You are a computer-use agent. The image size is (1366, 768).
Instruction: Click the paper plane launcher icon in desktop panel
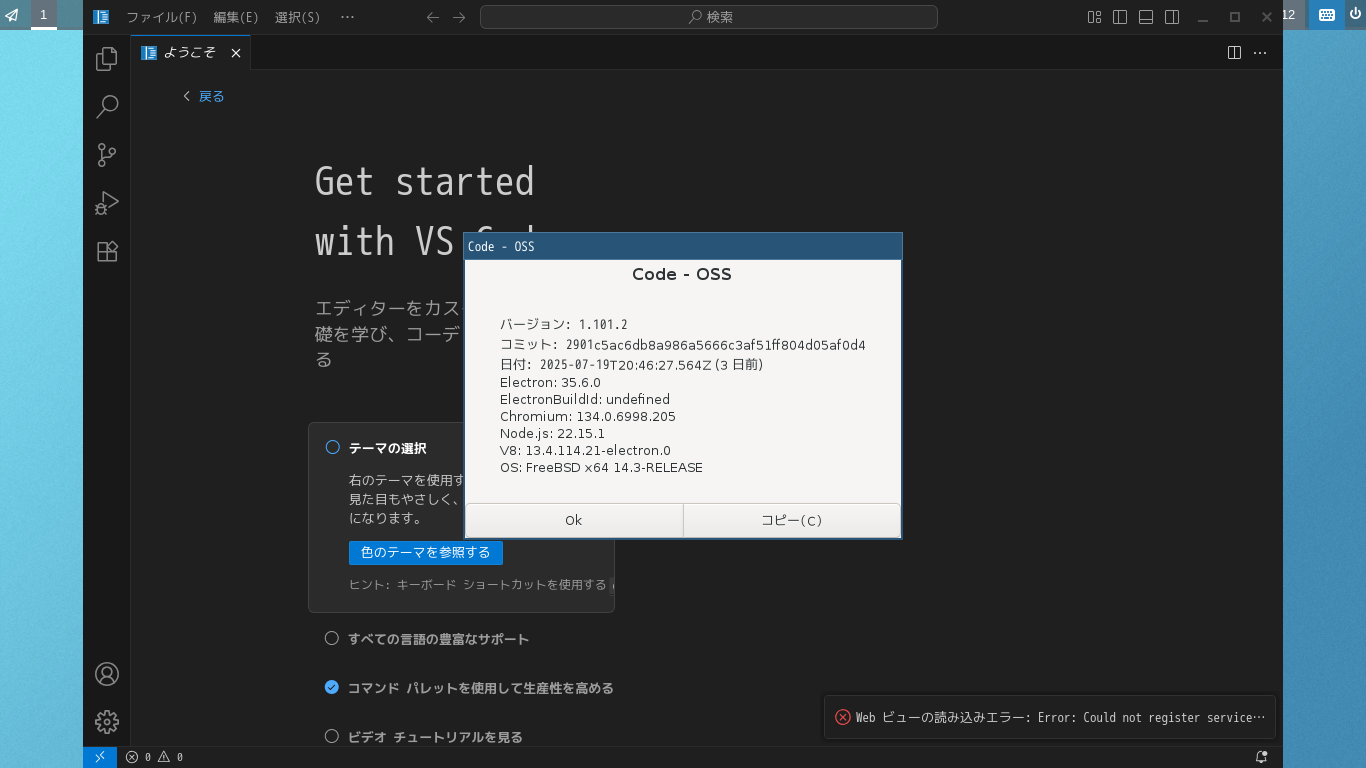[x=12, y=15]
